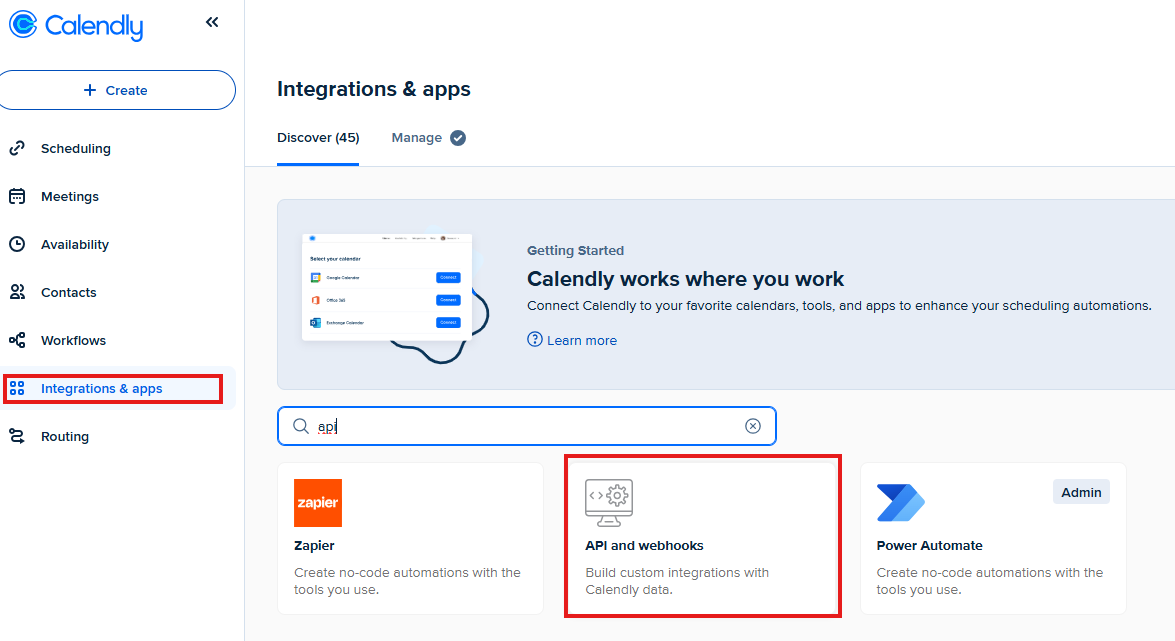
Task: Click the Getting Started calendar preview image
Action: (x=388, y=288)
